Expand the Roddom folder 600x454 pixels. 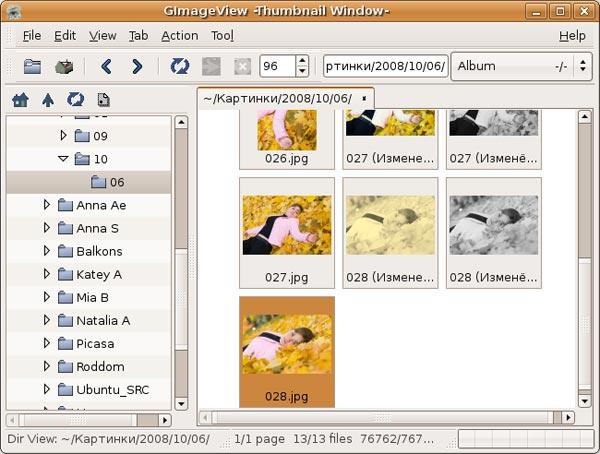pos(47,366)
